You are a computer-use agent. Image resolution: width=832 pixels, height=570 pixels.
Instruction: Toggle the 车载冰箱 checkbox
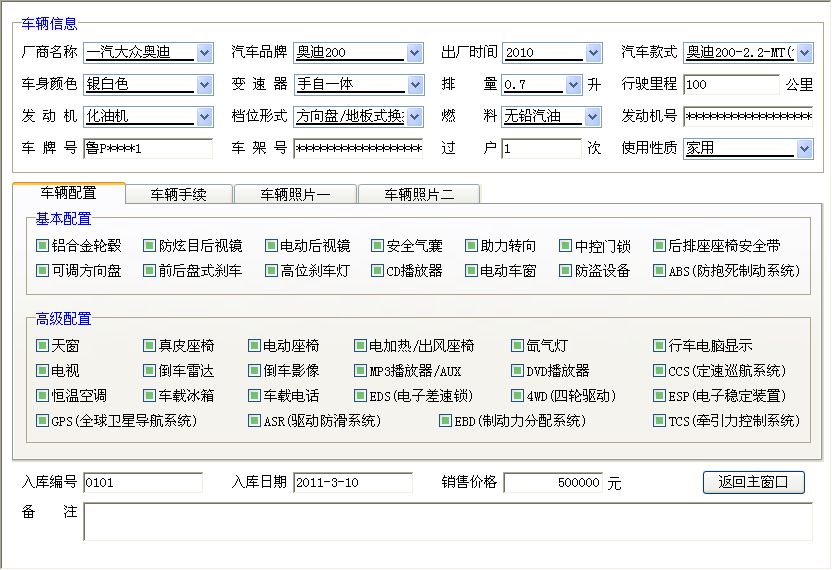point(149,395)
